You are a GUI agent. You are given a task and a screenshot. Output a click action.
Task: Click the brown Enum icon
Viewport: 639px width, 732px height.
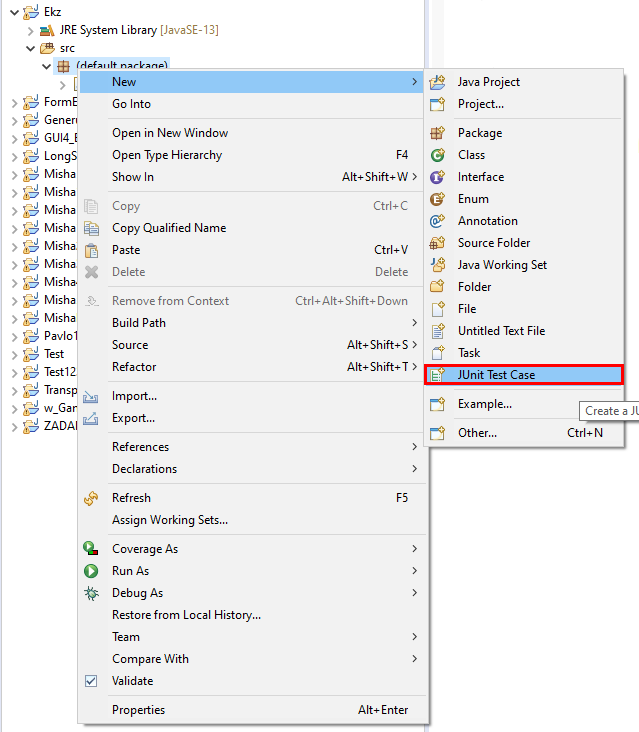(x=437, y=199)
